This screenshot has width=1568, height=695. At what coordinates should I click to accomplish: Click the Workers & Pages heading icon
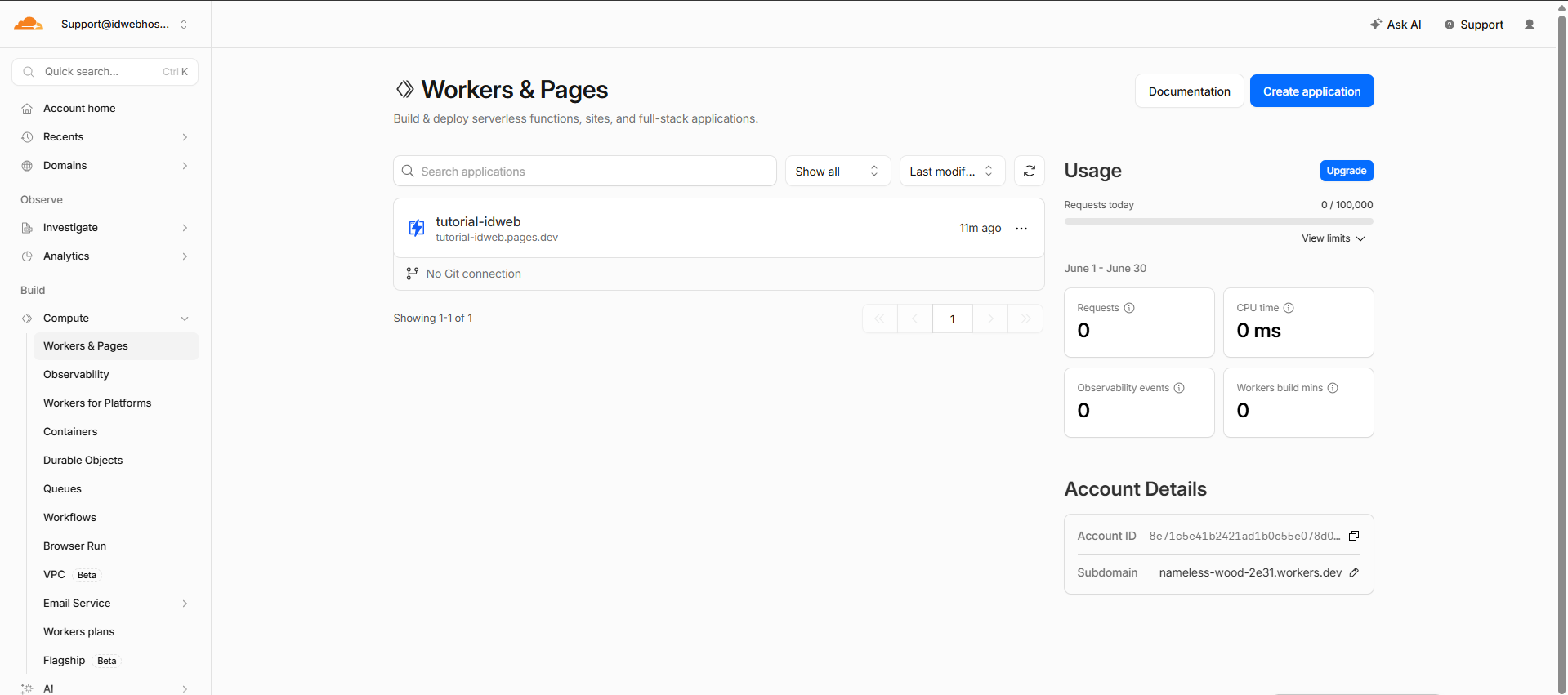click(x=405, y=89)
